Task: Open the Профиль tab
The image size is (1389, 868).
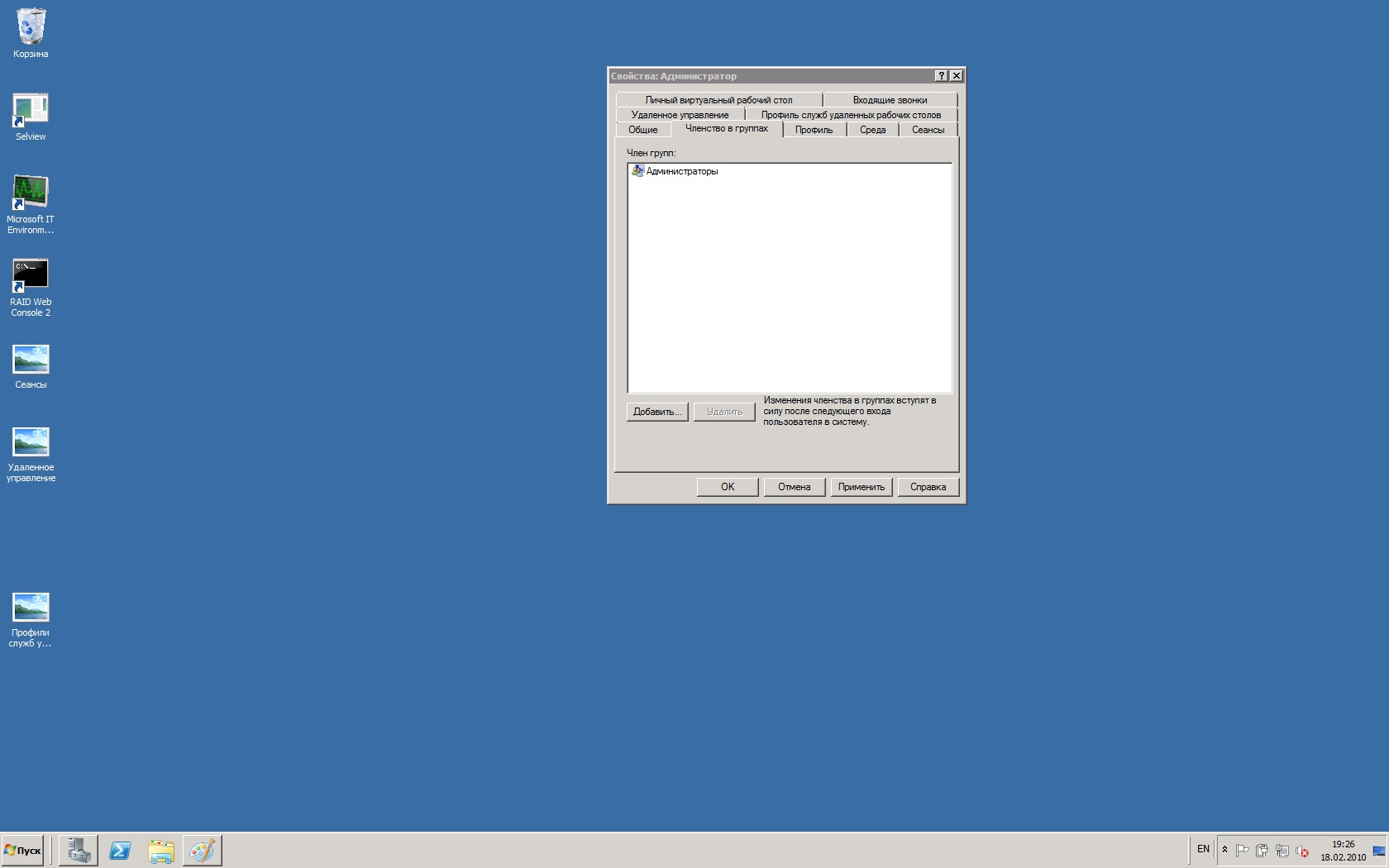Action: tap(814, 130)
